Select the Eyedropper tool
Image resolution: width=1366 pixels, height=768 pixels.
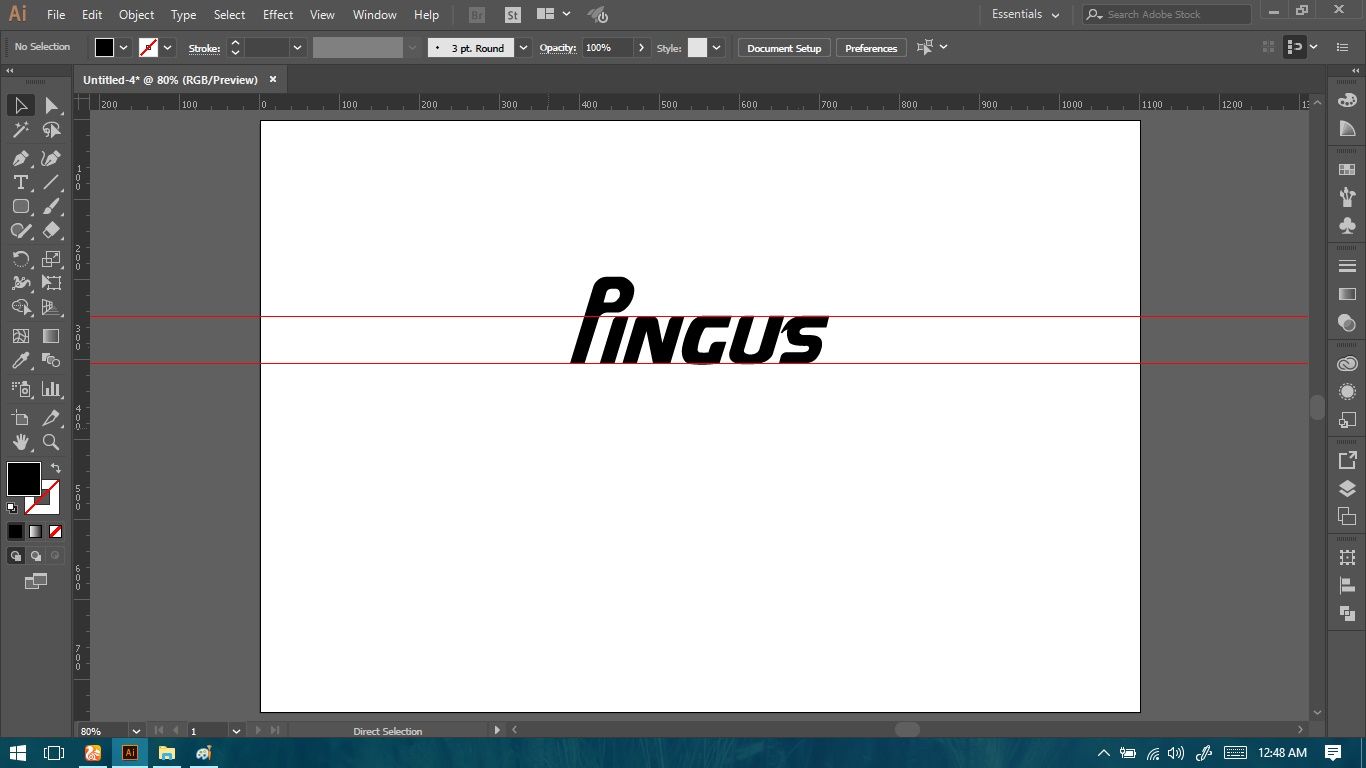pos(20,360)
